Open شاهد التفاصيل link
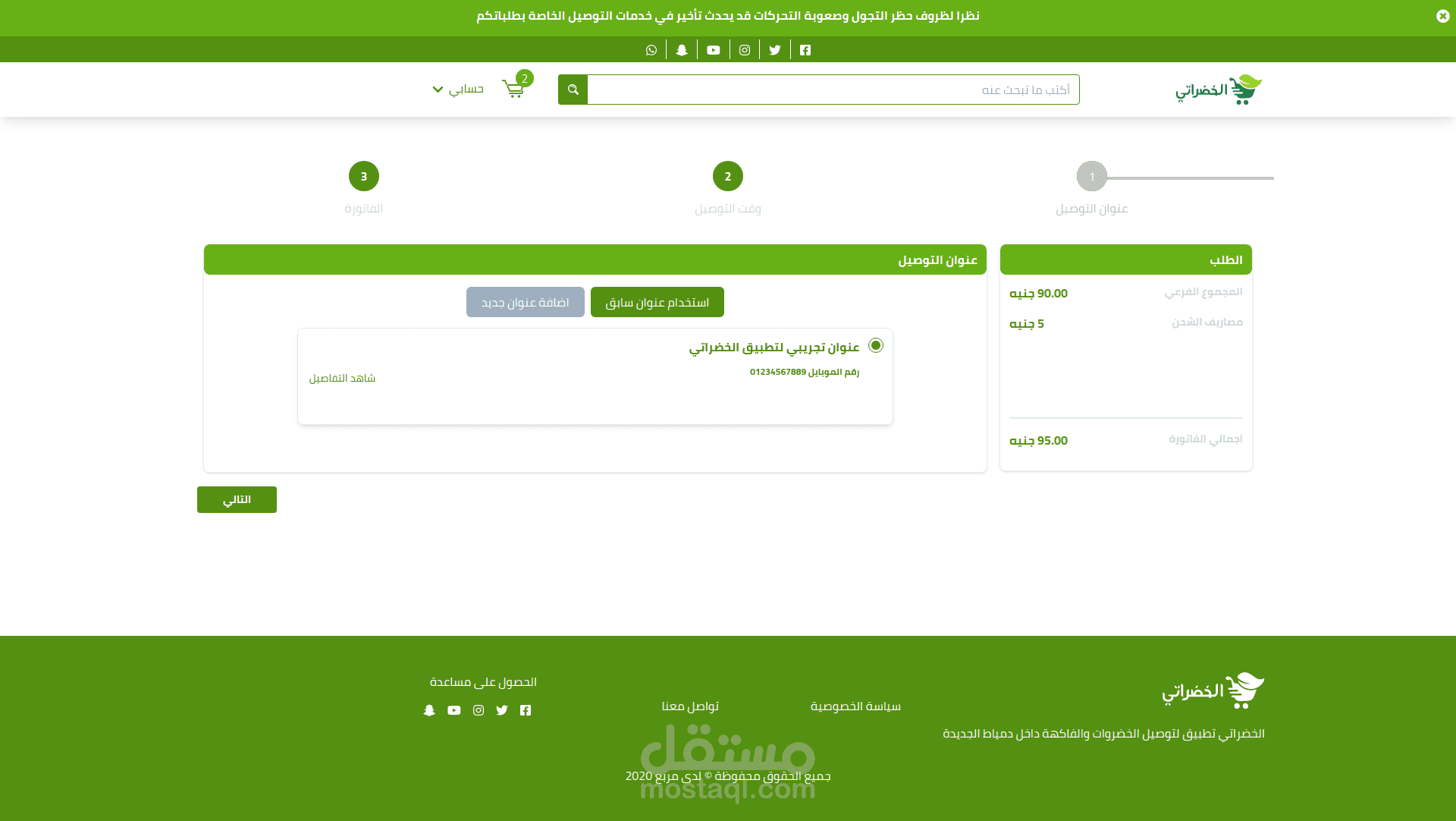 pos(342,378)
